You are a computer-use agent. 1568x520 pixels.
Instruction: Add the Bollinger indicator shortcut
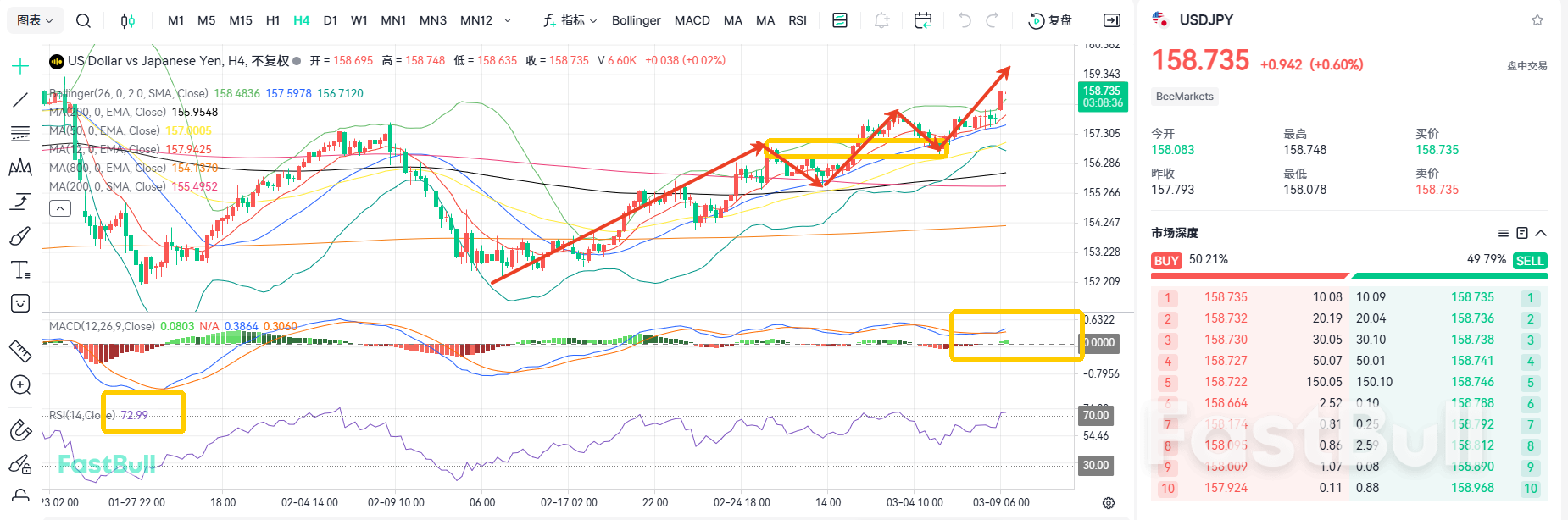coord(637,20)
